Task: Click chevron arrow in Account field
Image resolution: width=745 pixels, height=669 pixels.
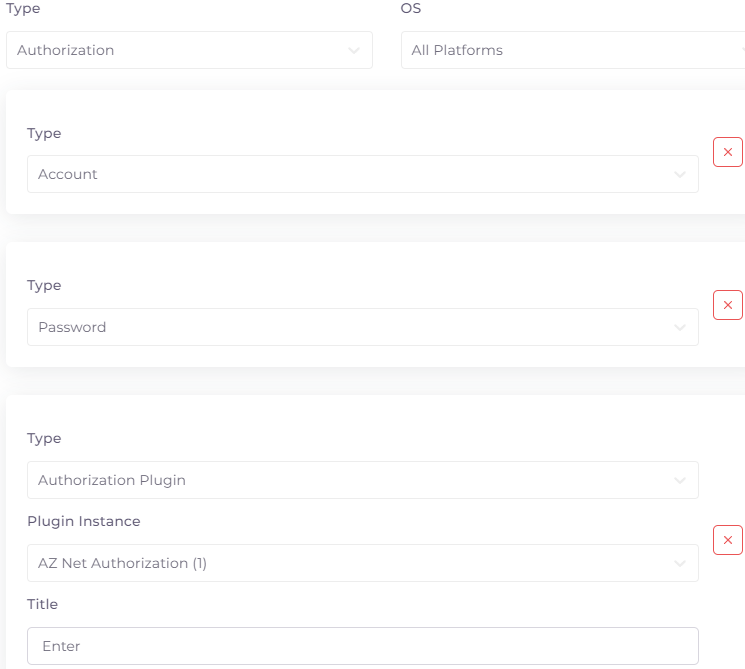Action: click(679, 174)
